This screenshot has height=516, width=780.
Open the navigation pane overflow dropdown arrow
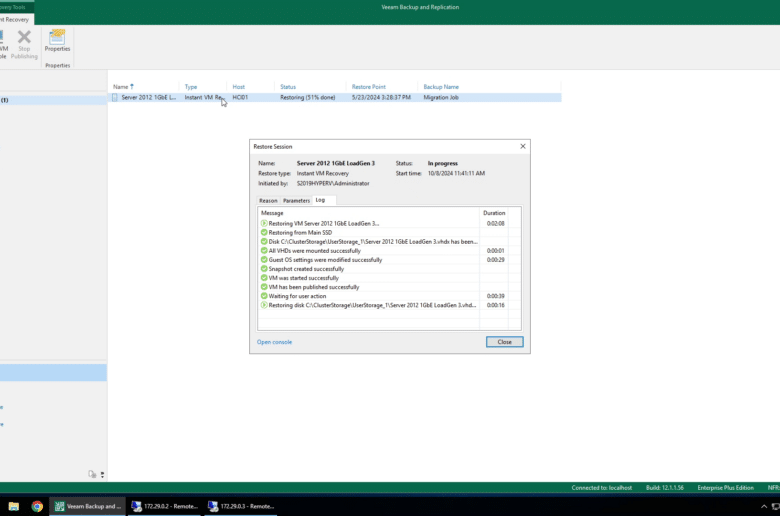point(102,475)
